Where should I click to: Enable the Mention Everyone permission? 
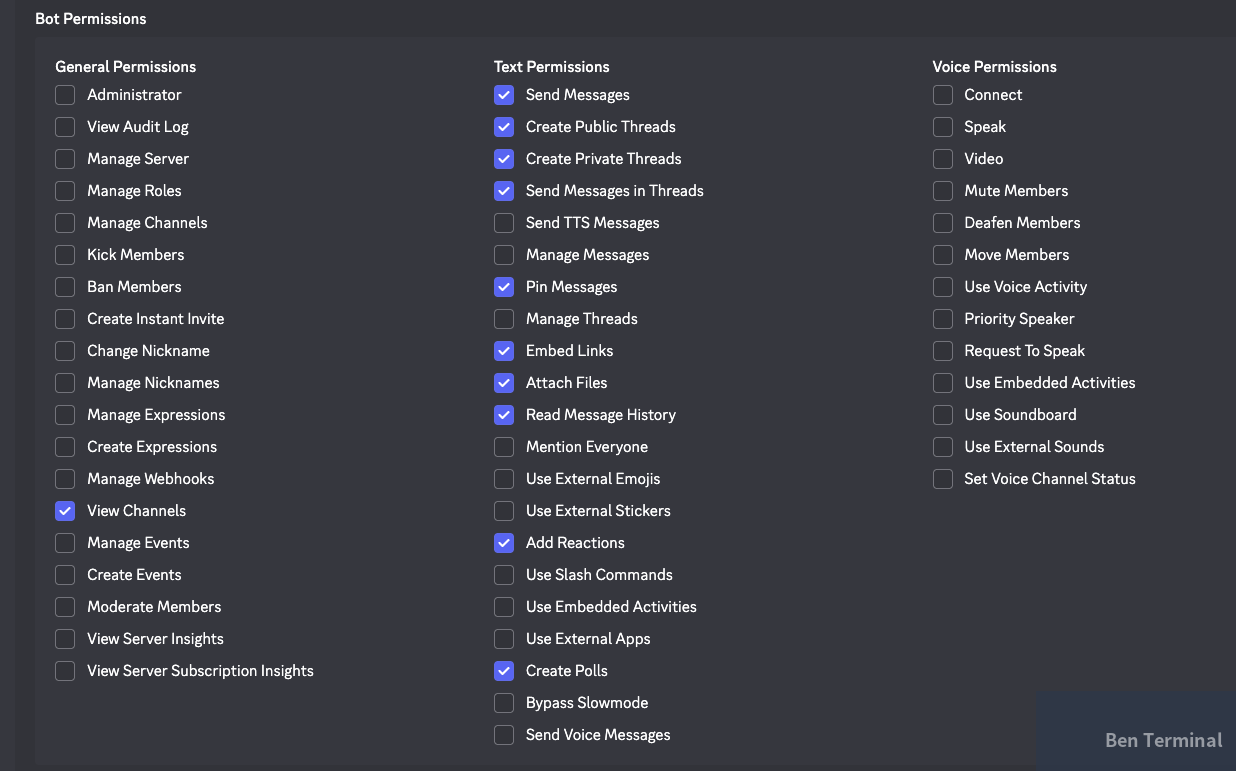point(504,447)
